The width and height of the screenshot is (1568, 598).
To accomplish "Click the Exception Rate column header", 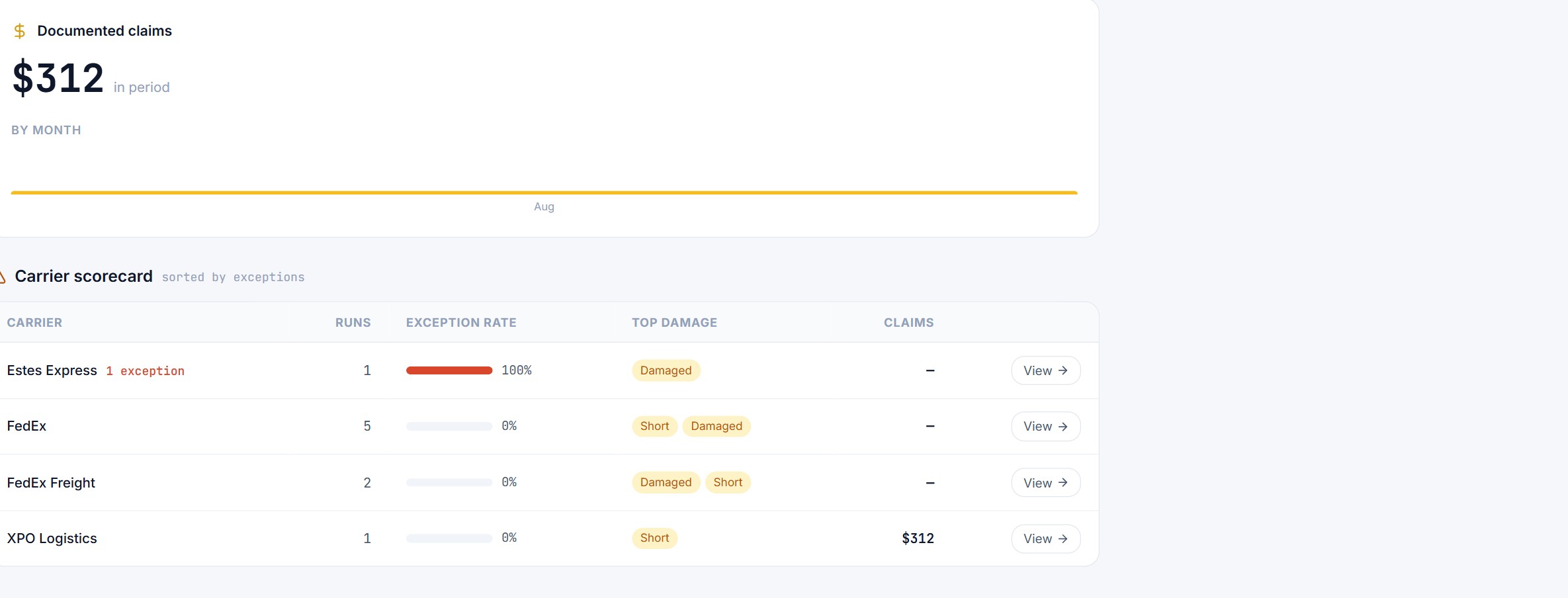I will [x=461, y=323].
